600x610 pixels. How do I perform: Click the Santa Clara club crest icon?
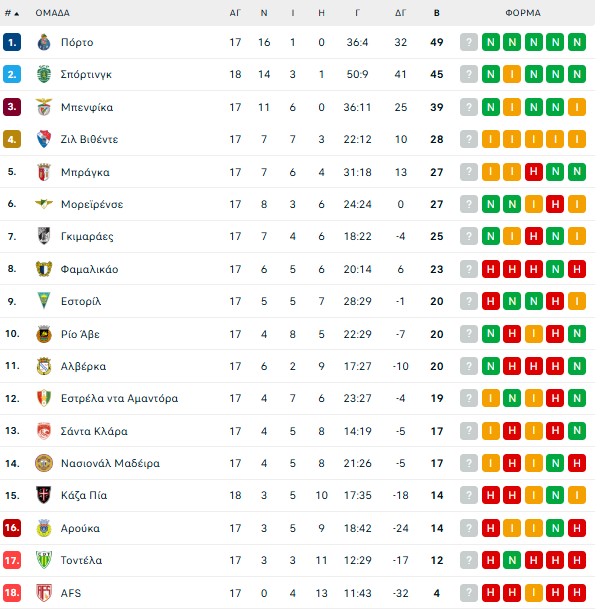pyautogui.click(x=43, y=431)
